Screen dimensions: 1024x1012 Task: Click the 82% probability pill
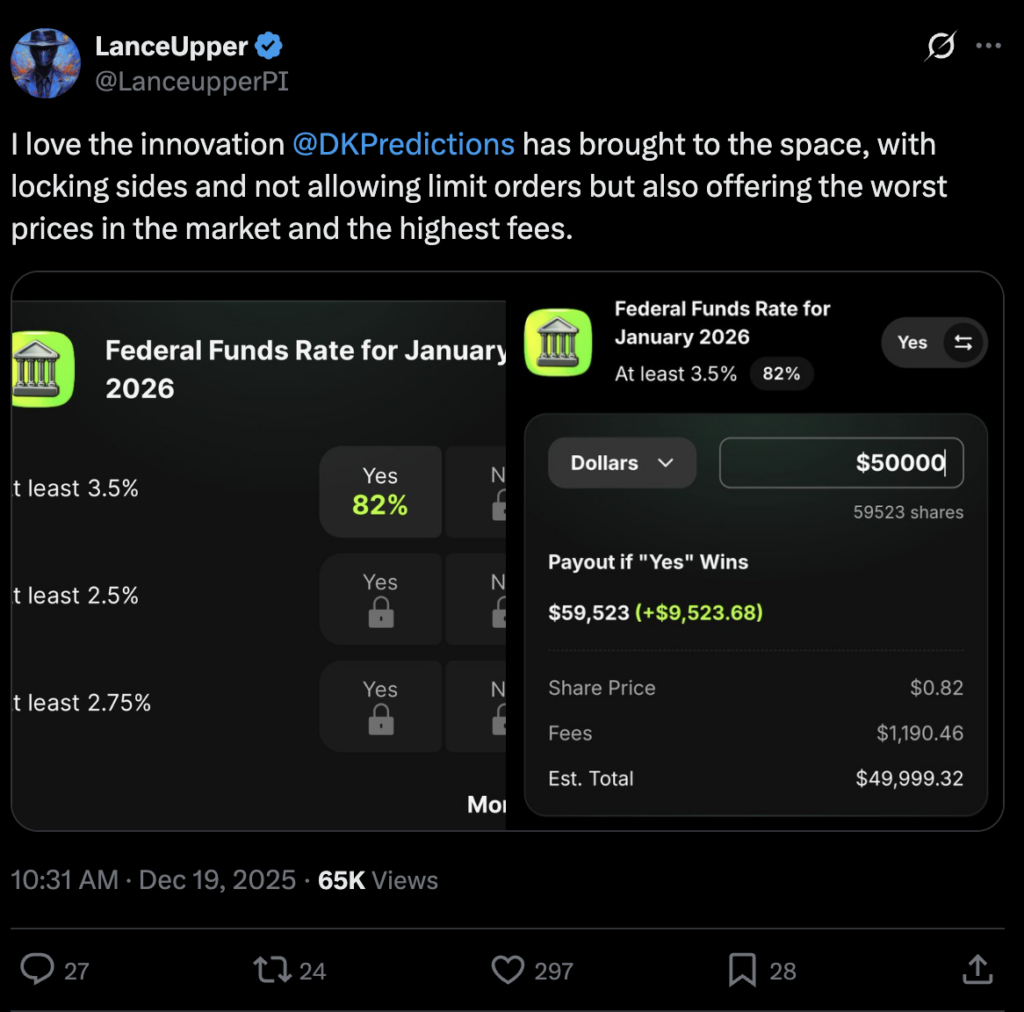pyautogui.click(x=781, y=374)
